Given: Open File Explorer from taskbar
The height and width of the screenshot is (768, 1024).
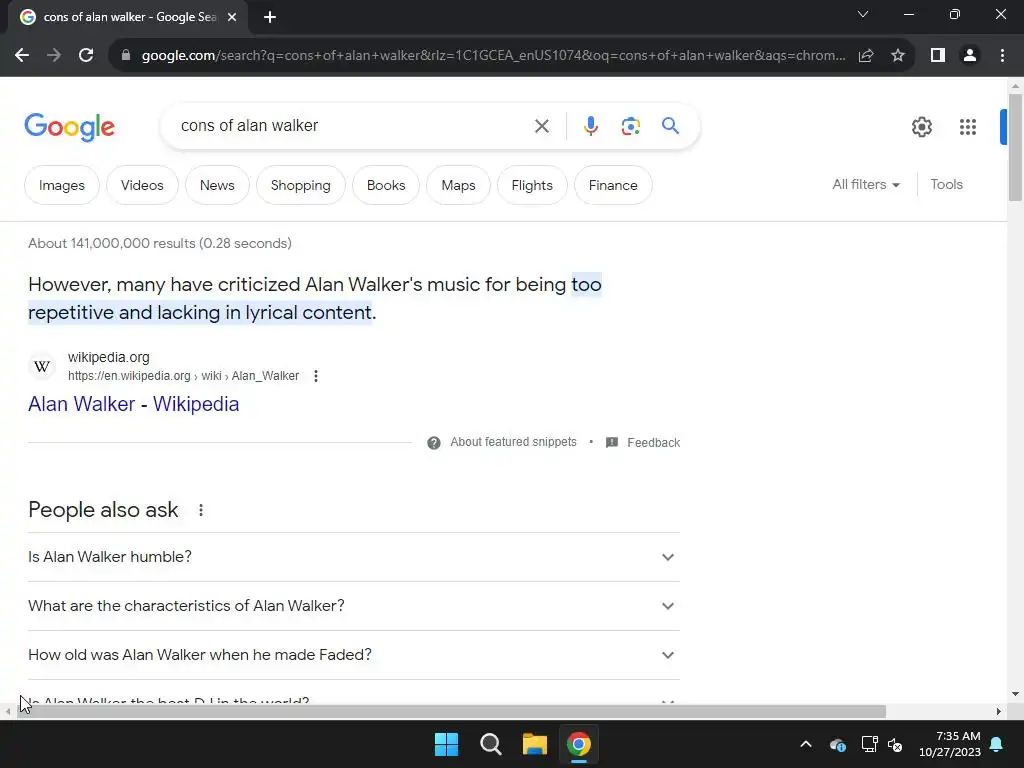Looking at the screenshot, I should 535,744.
